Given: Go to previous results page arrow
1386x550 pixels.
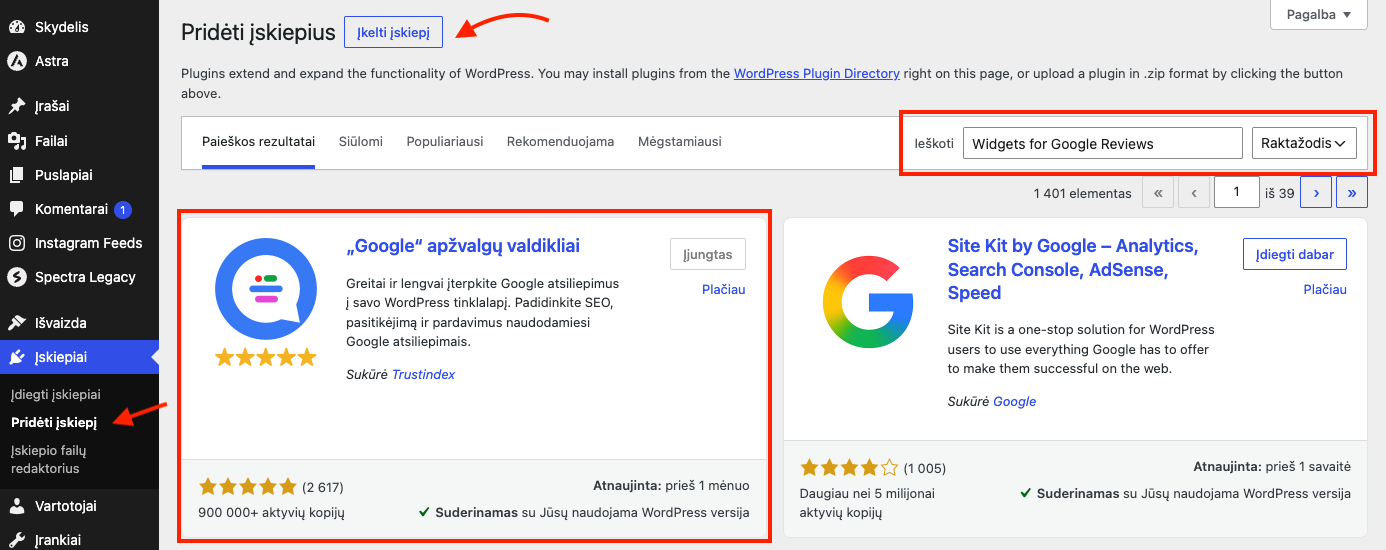Looking at the screenshot, I should coord(1194,193).
